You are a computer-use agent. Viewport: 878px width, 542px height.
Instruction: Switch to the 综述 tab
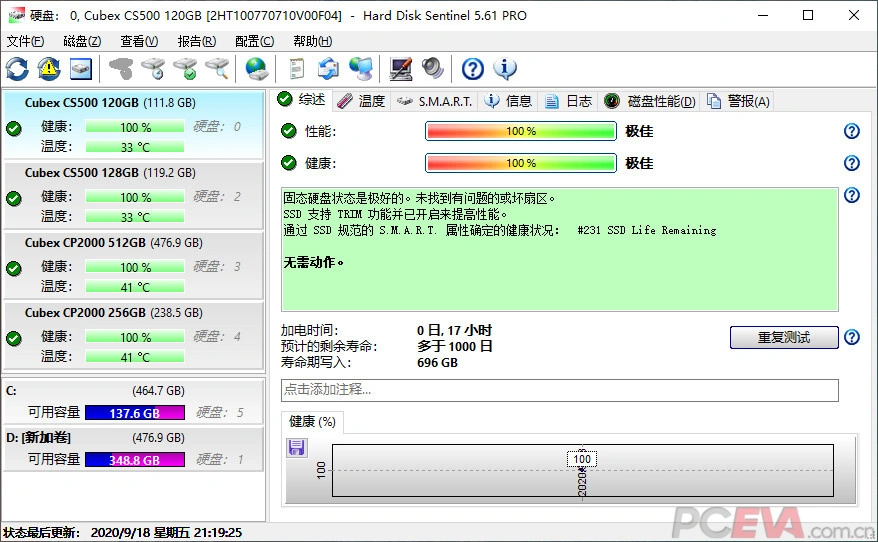pos(302,100)
